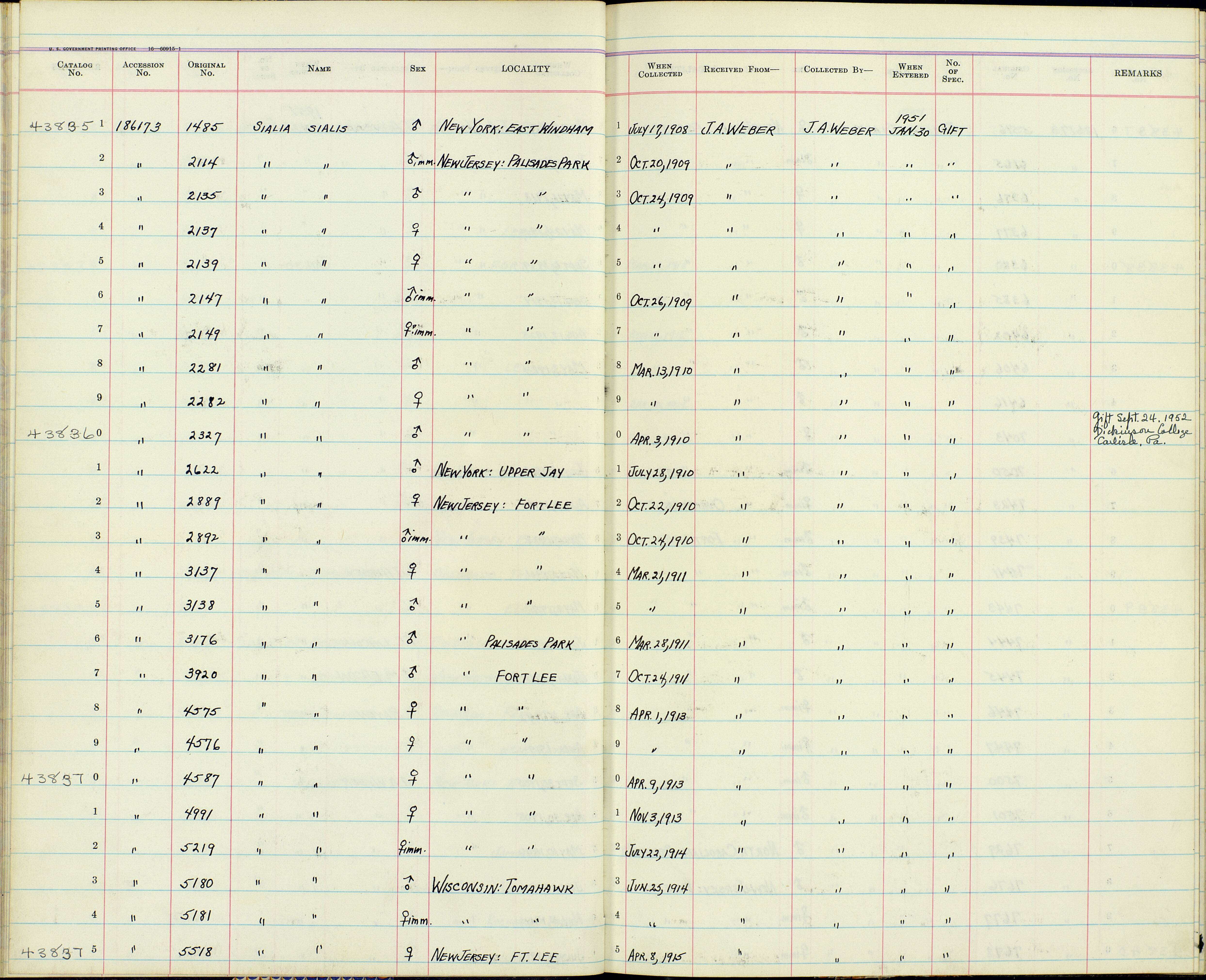Click locality "Wisconsin: Tomahawk"

pos(503,887)
